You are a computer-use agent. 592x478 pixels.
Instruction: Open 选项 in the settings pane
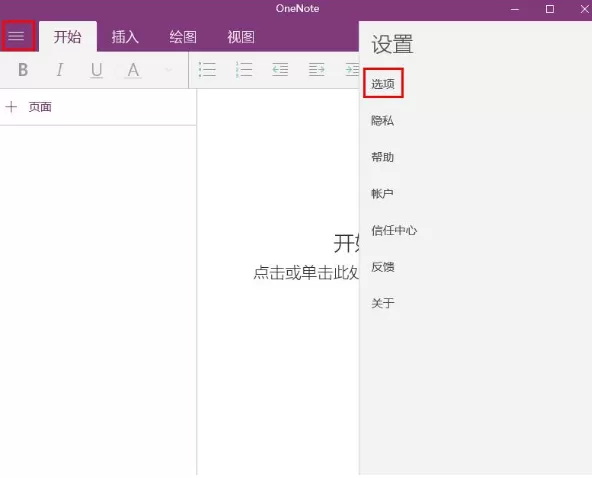pyautogui.click(x=383, y=84)
